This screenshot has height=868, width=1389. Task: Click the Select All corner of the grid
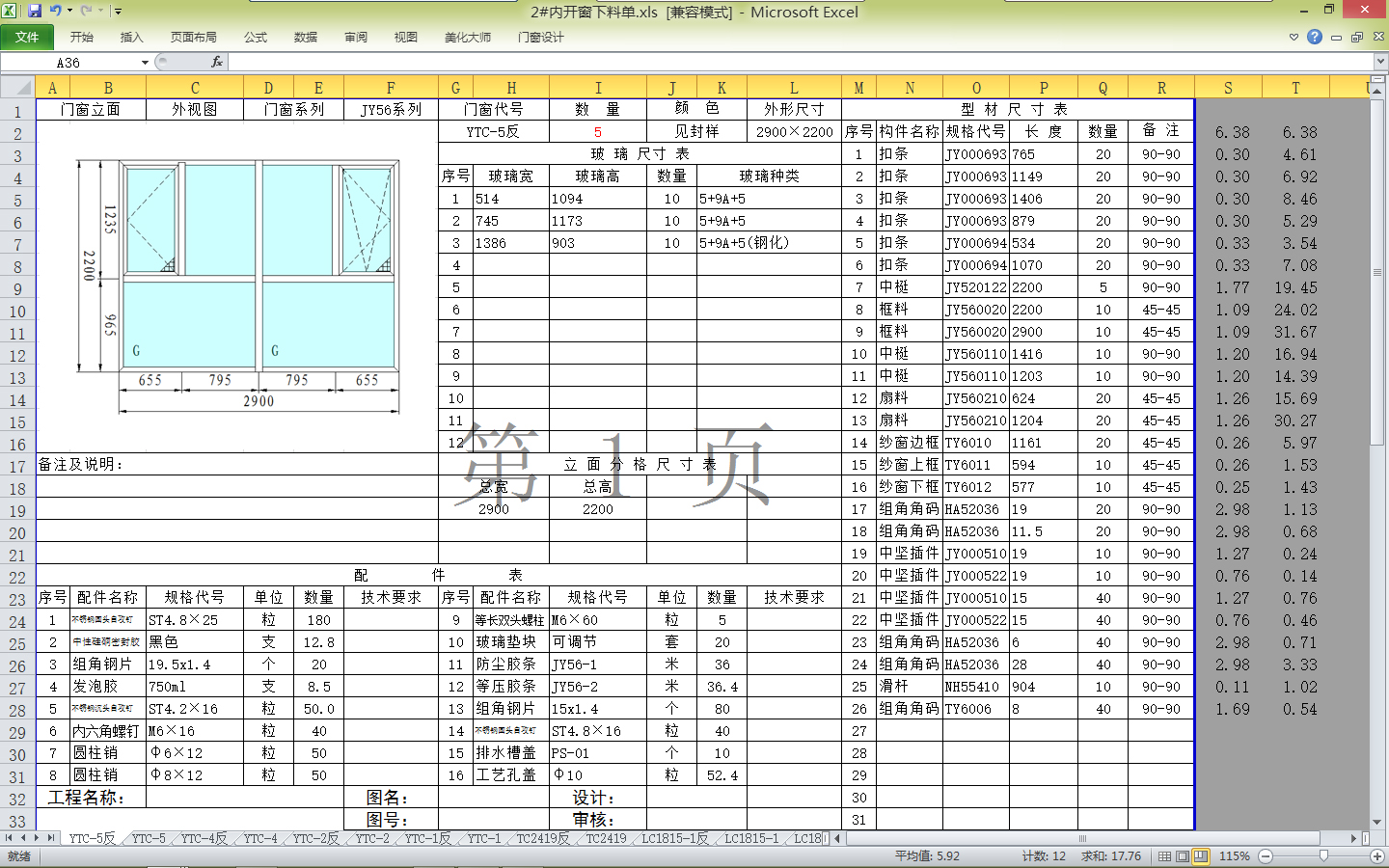17,88
